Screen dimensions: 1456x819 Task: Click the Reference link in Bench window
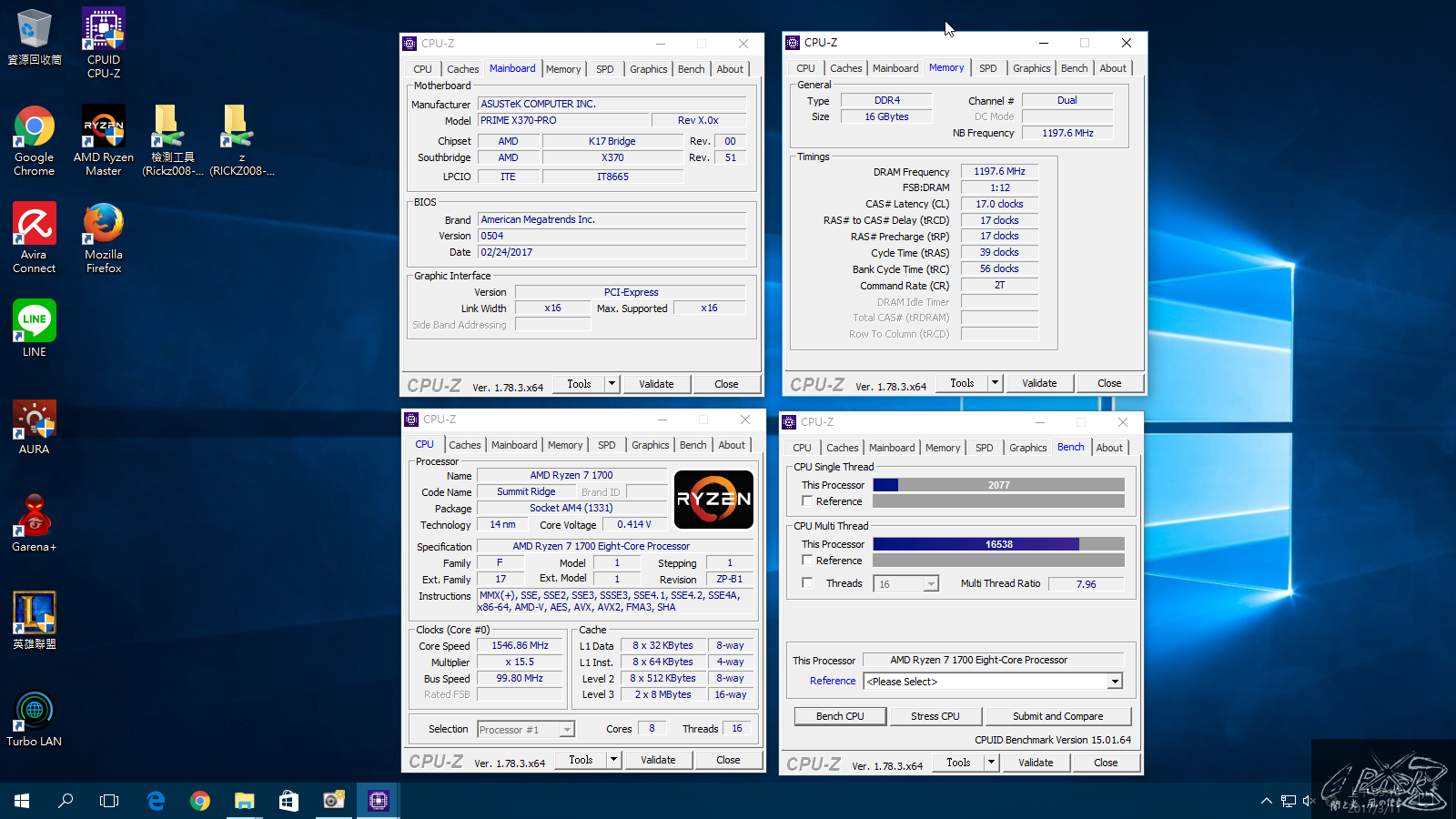pos(833,681)
